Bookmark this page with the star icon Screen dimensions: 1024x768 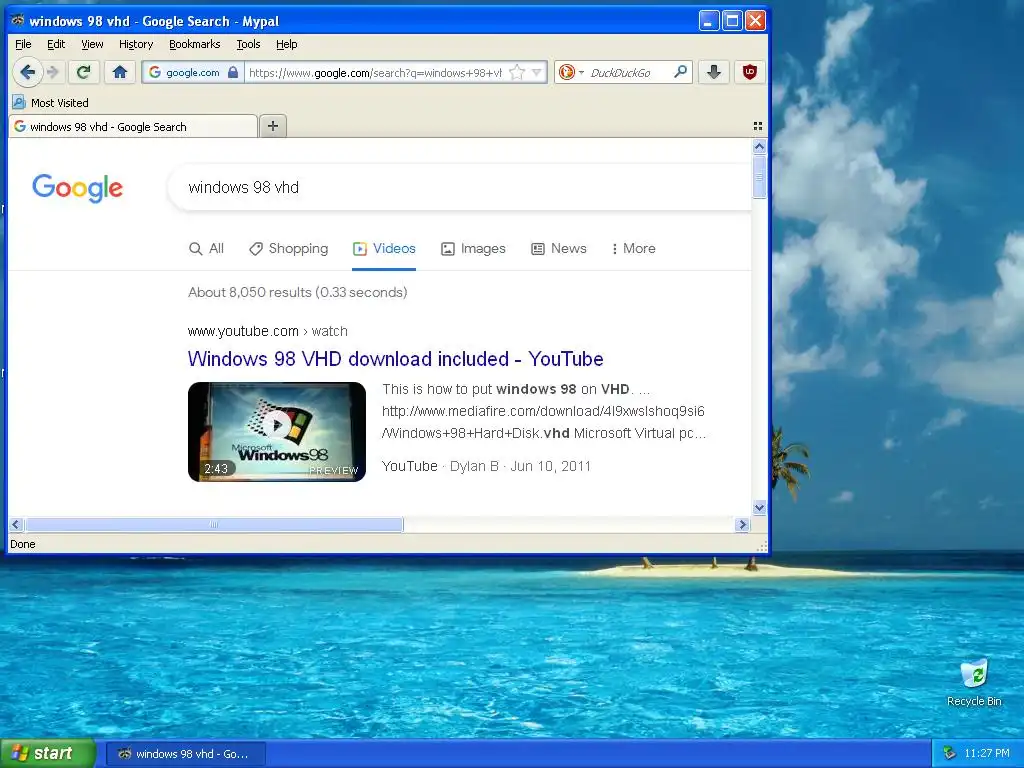point(517,72)
